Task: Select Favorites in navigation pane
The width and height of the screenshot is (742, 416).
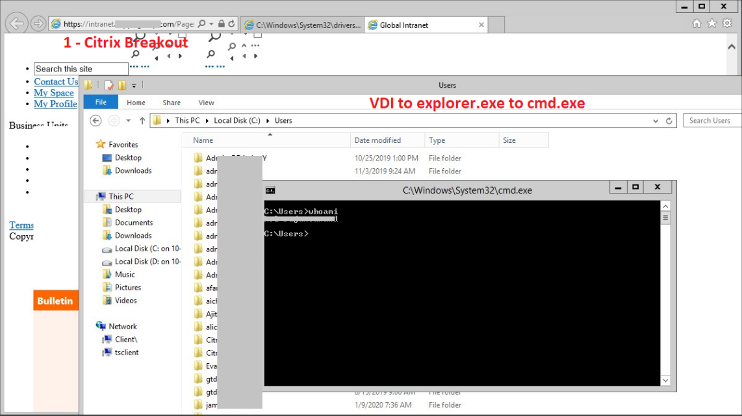Action: (117, 144)
